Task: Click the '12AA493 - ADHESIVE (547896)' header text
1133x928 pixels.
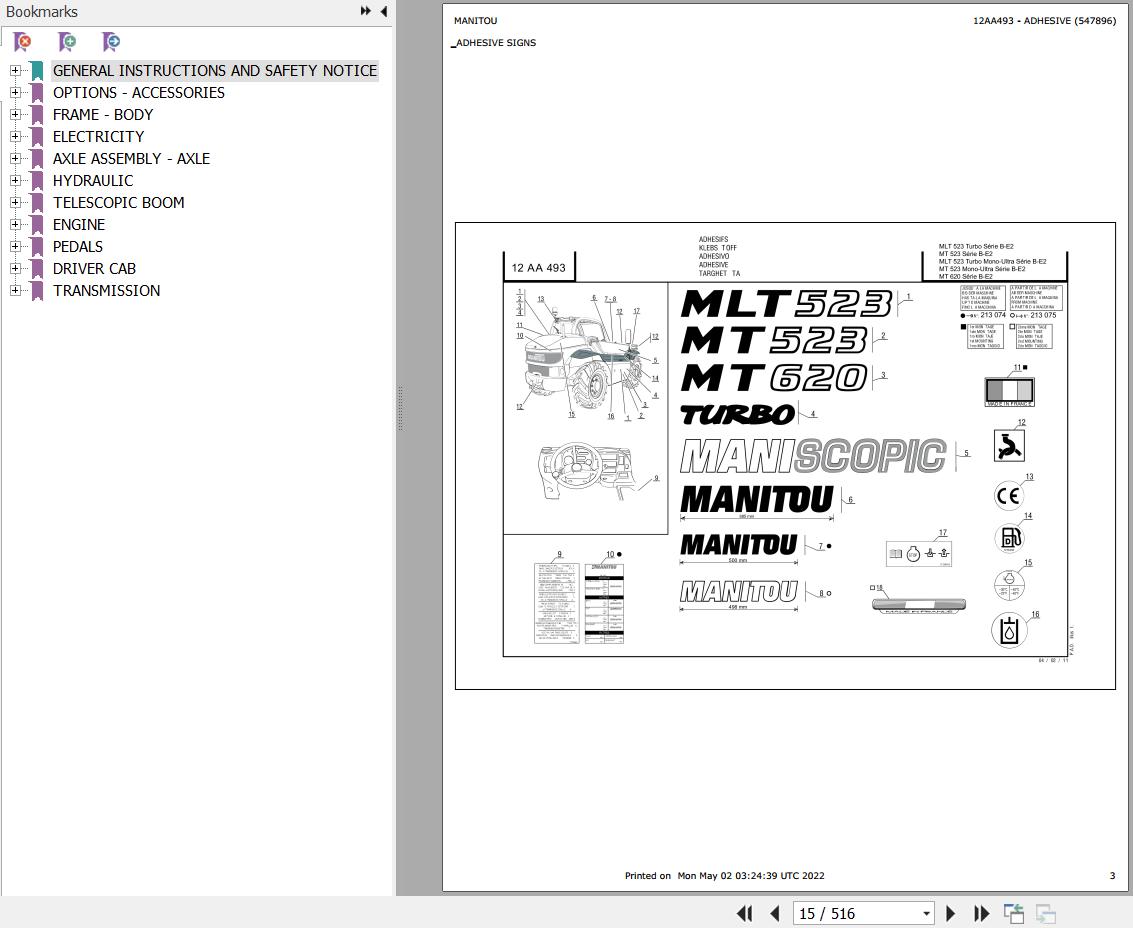Action: pos(1044,20)
